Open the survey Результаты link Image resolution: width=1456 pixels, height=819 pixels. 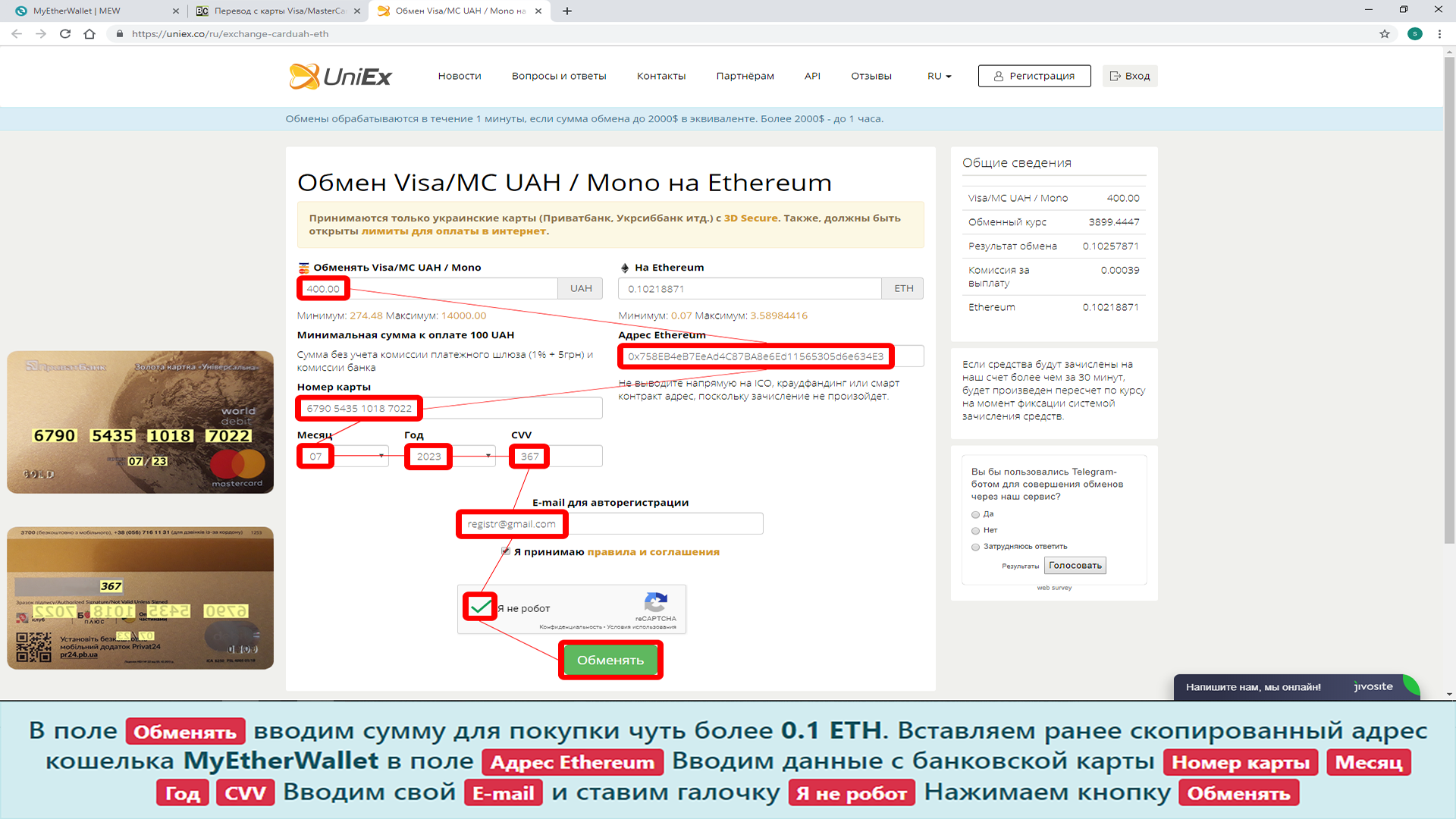[1020, 566]
